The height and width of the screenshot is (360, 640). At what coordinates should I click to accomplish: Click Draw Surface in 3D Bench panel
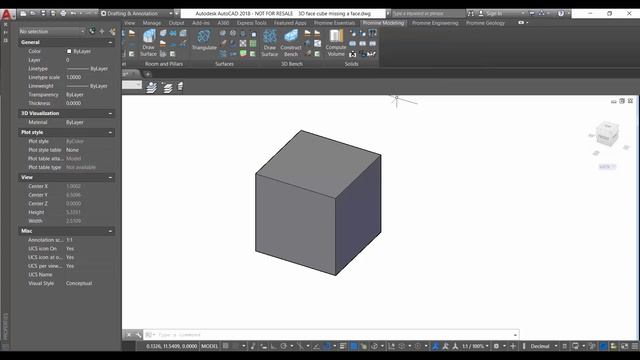coord(270,42)
